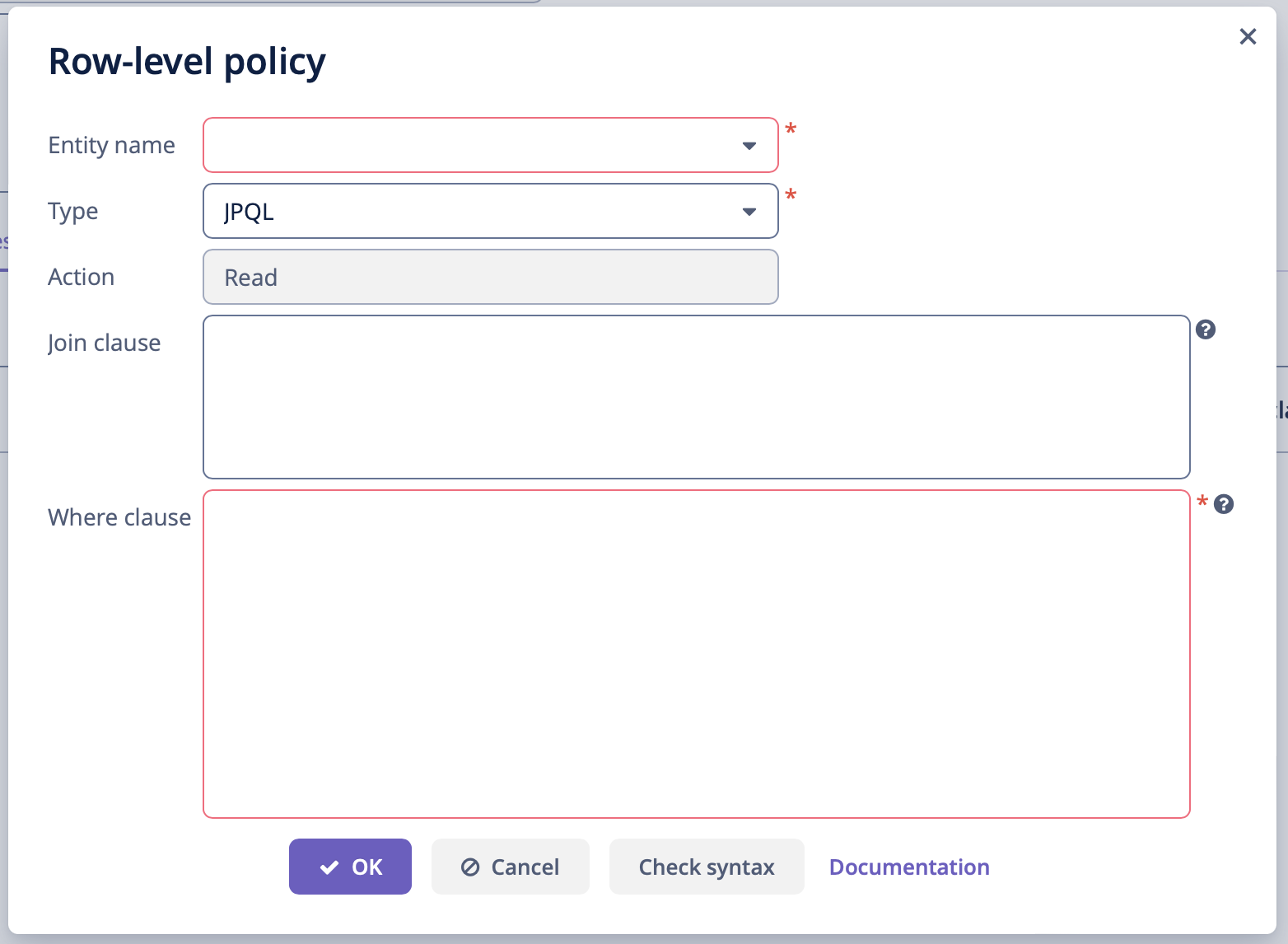Image resolution: width=1288 pixels, height=944 pixels.
Task: Focus the Where clause text area
Action: tap(696, 654)
